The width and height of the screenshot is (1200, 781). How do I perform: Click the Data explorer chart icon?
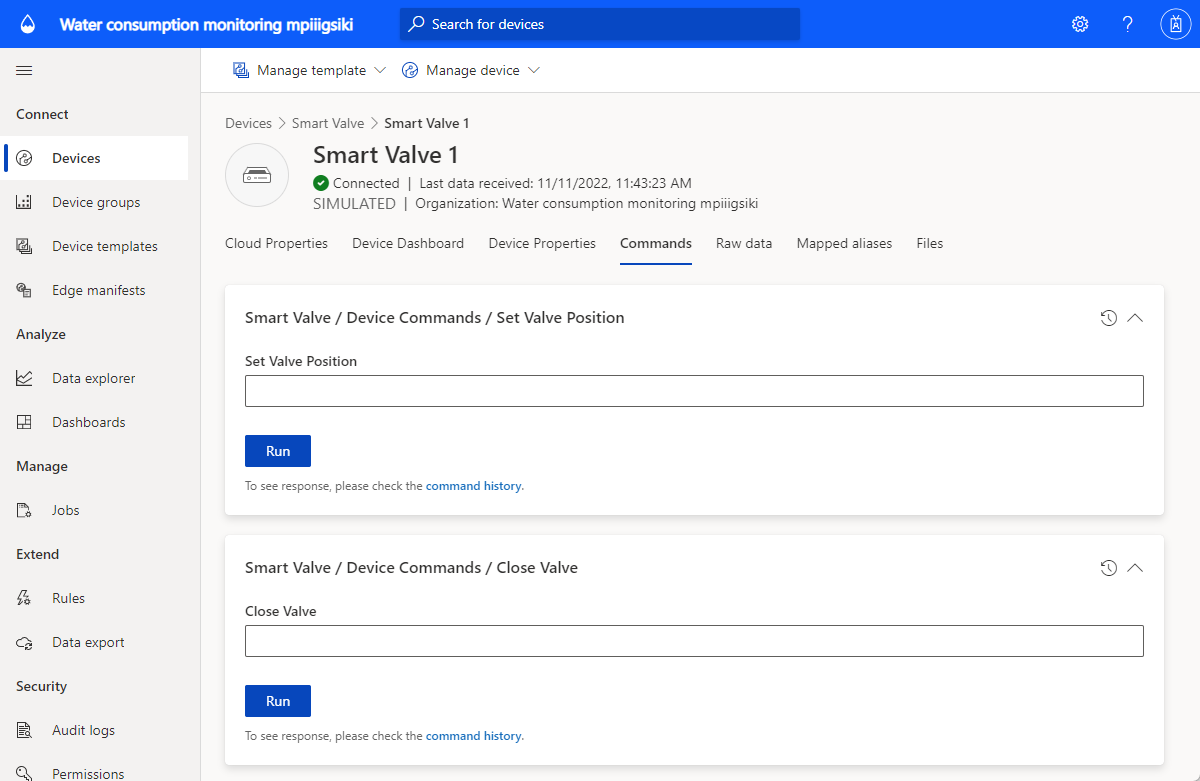[x=25, y=378]
